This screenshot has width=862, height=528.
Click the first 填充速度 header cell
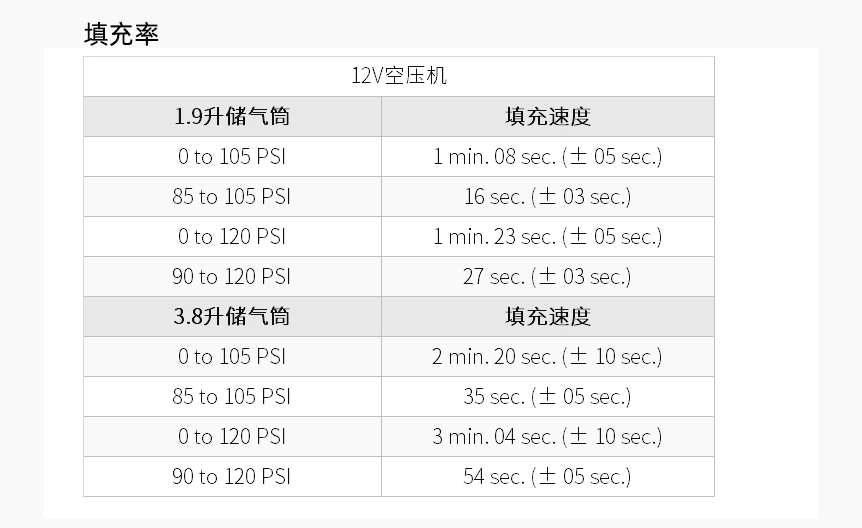pyautogui.click(x=548, y=117)
